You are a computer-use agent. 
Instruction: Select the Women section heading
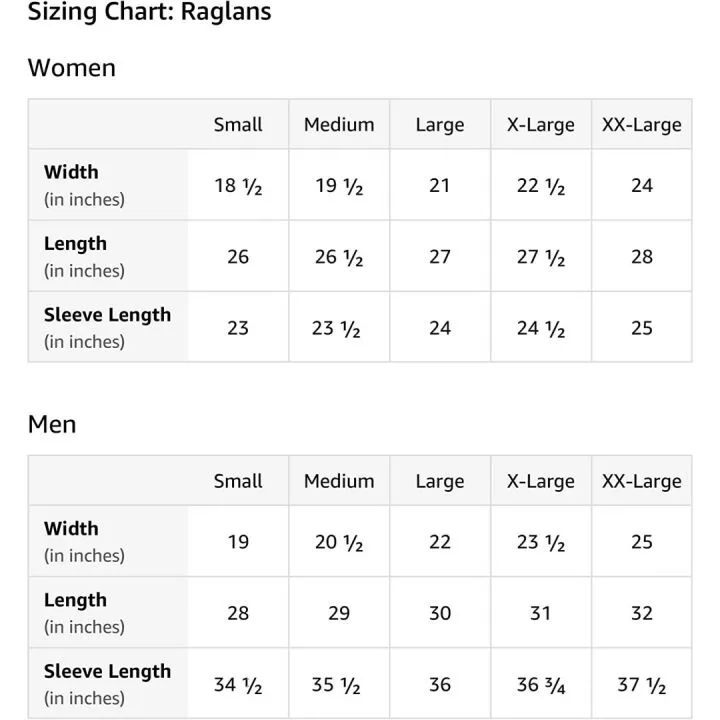pos(72,68)
